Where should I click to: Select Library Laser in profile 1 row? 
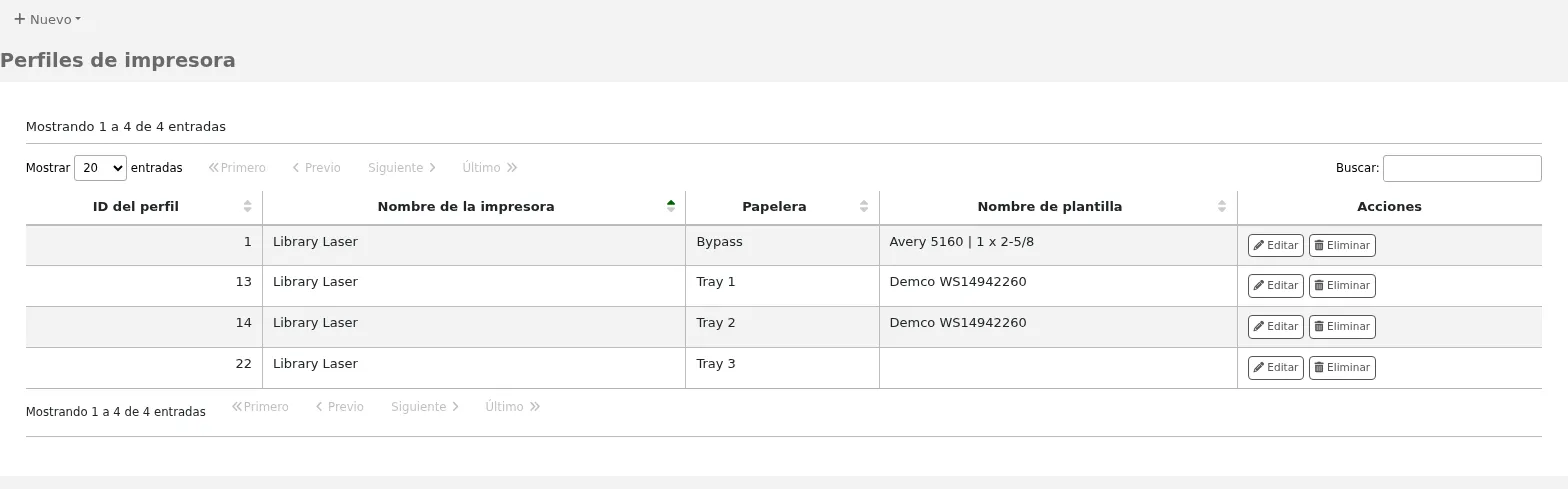point(474,245)
